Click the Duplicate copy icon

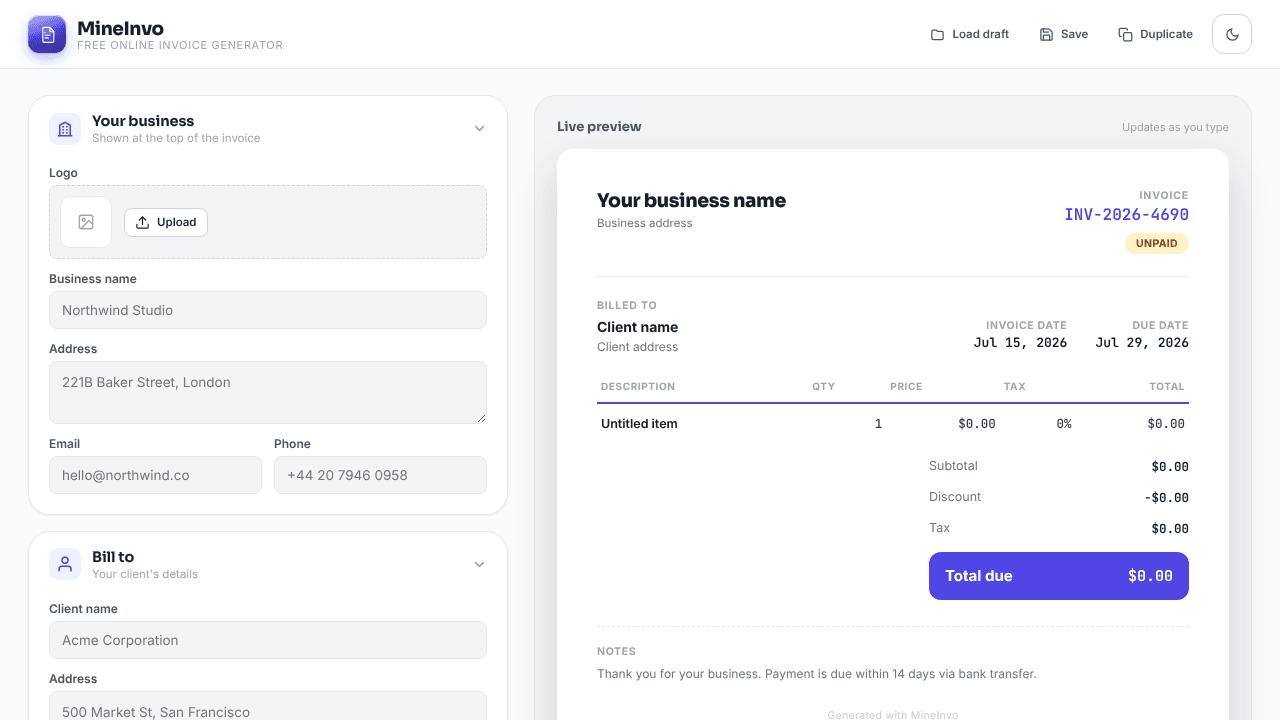1125,34
